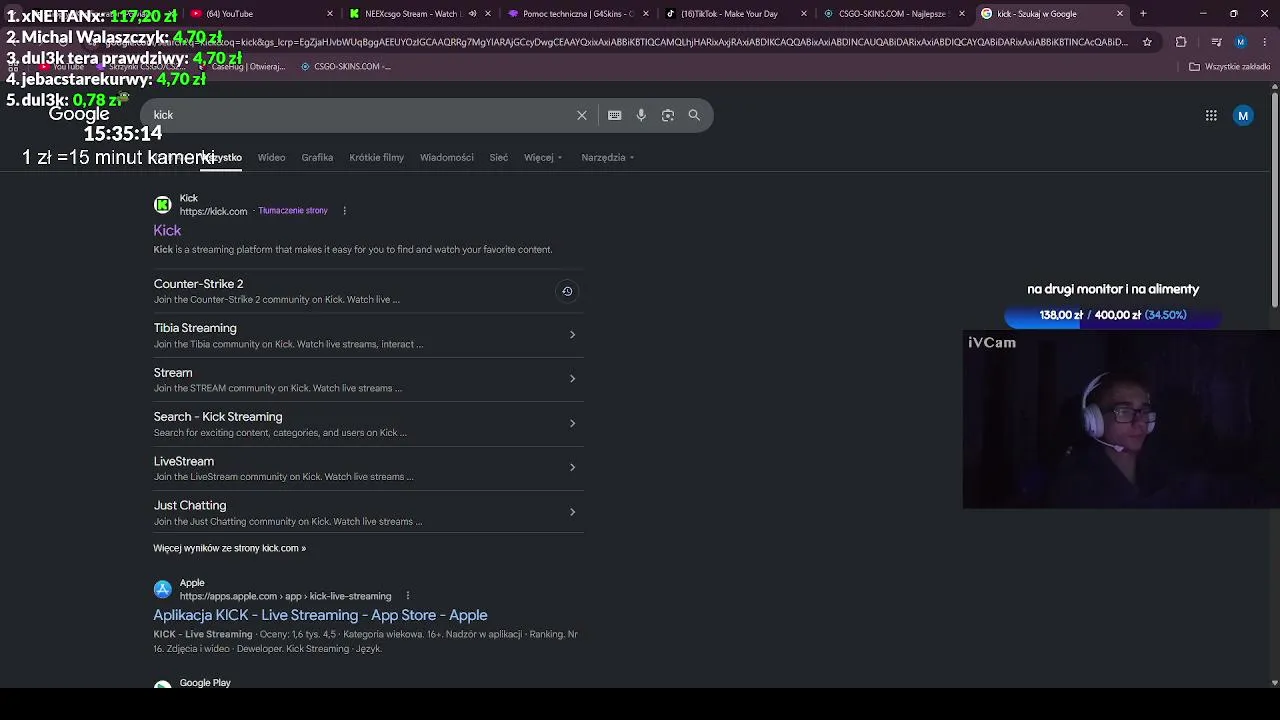Open 'Aplikacja KICK - Live Streaming' App Store link
The image size is (1280, 720).
(x=320, y=615)
